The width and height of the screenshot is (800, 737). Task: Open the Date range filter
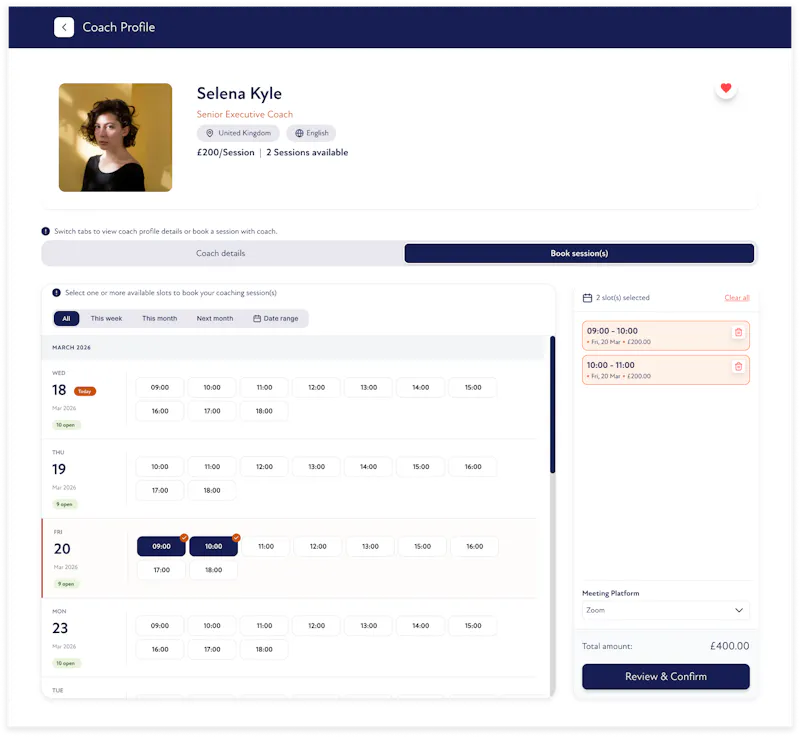pyautogui.click(x=276, y=318)
